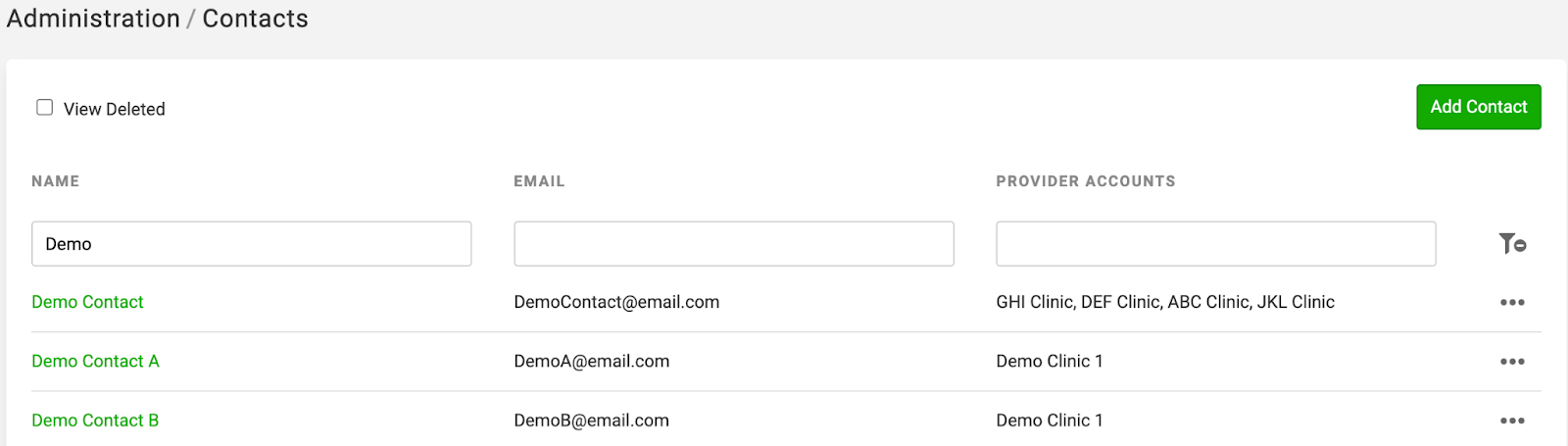Focus the Provider Accounts filter field
The image size is (1568, 446).
point(1216,243)
